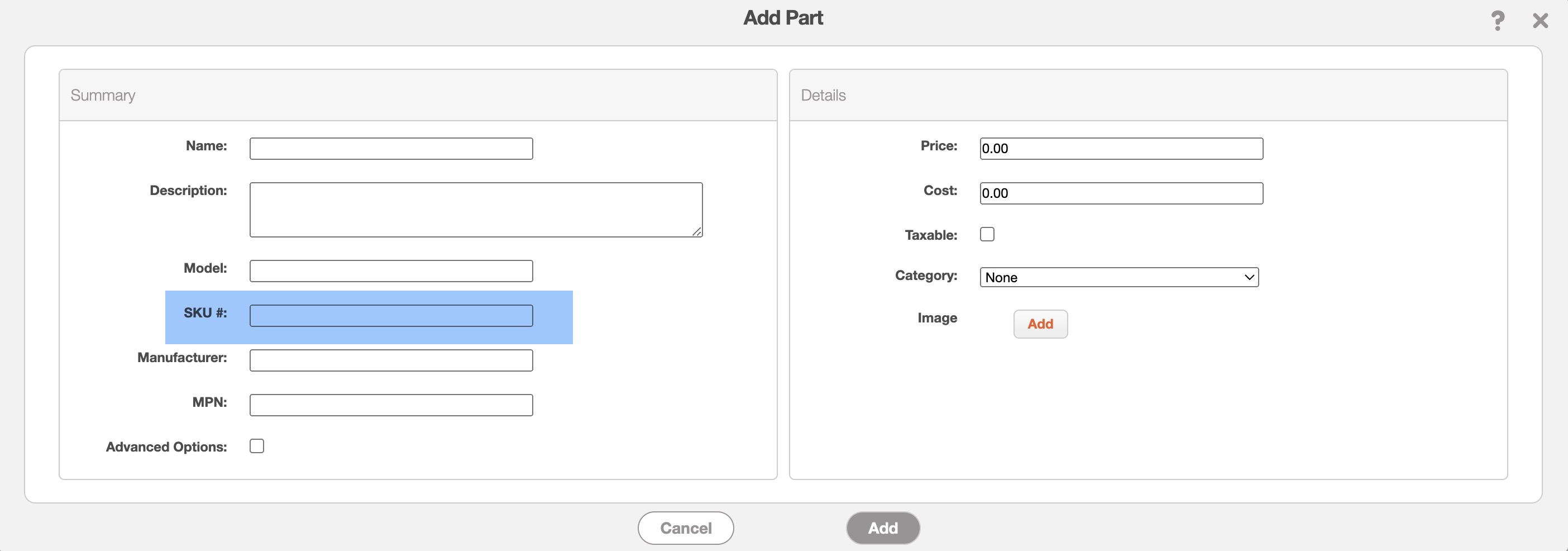Viewport: 1568px width, 551px height.
Task: Click the help question mark icon
Action: click(x=1498, y=21)
